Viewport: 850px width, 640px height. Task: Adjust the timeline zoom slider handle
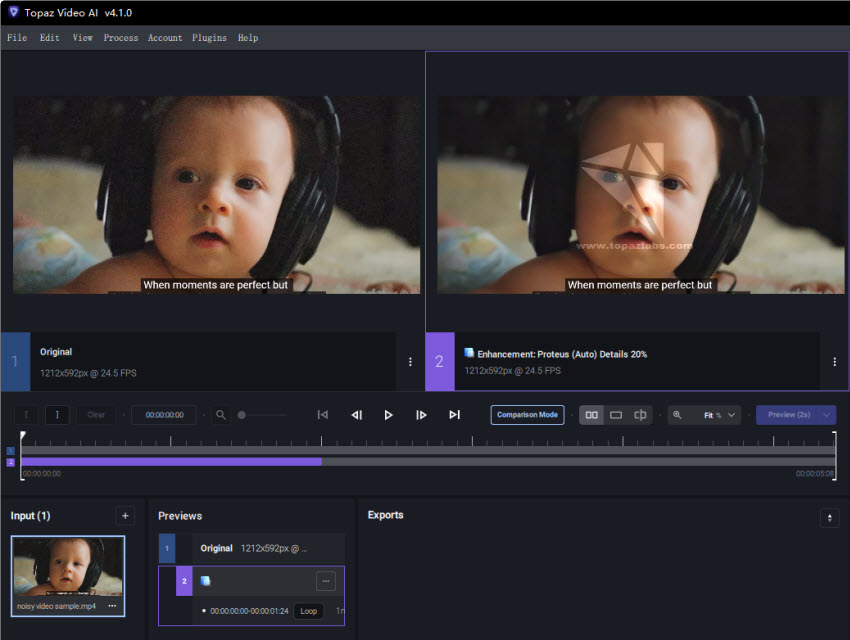point(242,415)
